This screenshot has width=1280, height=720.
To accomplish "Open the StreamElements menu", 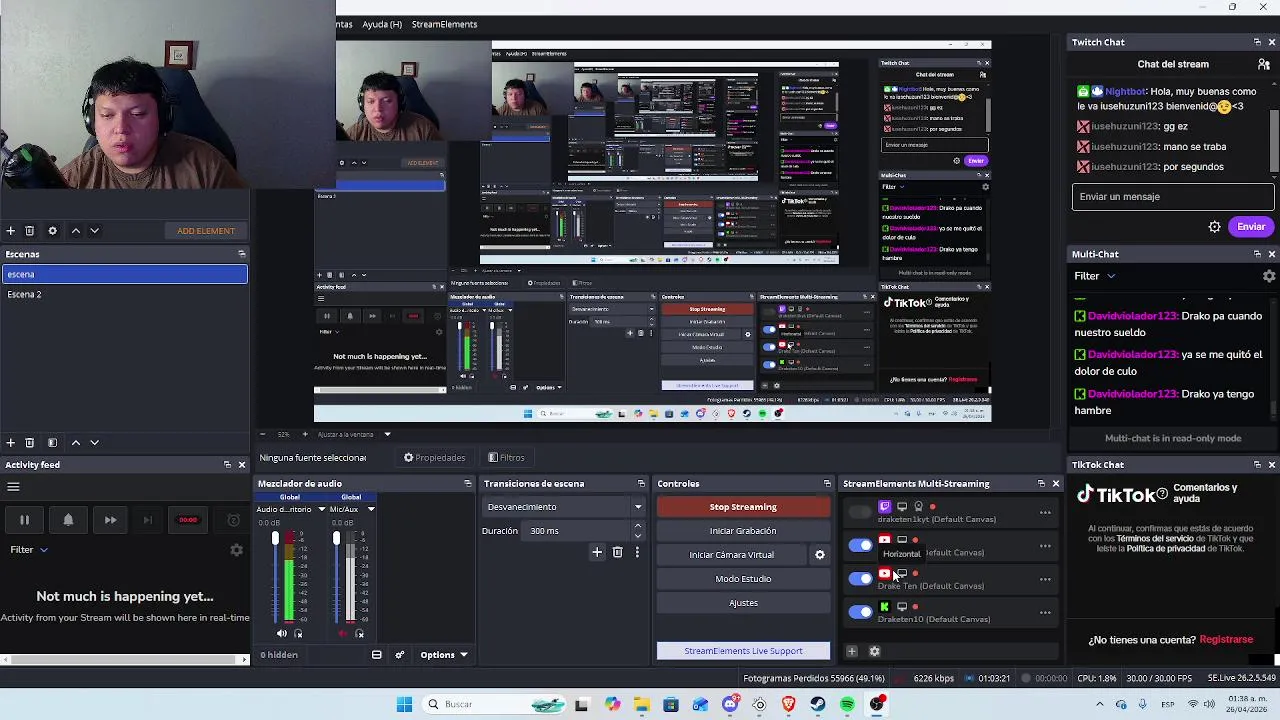I will pos(444,24).
